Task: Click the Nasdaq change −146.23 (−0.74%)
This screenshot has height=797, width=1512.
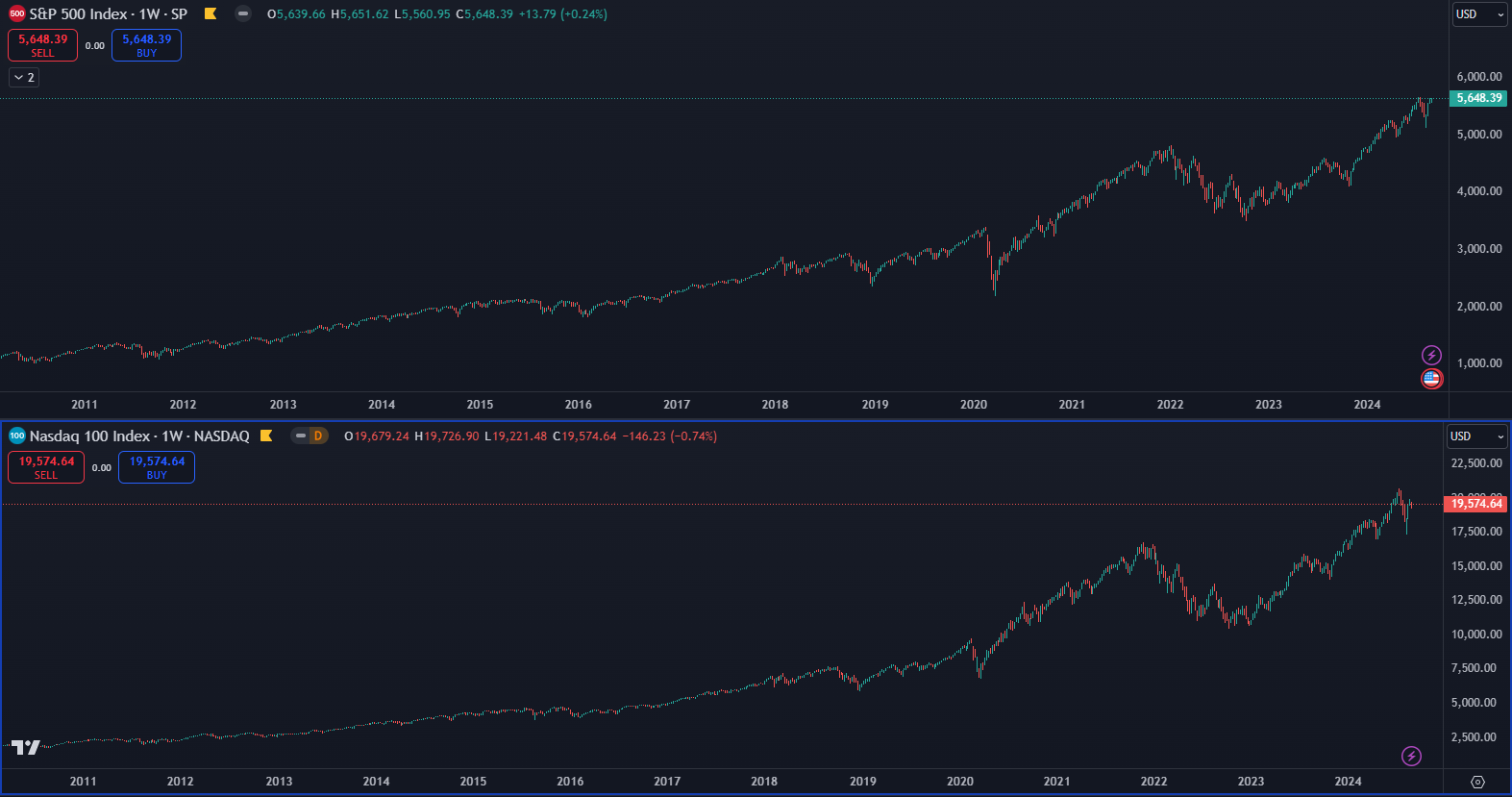Action: pos(670,436)
